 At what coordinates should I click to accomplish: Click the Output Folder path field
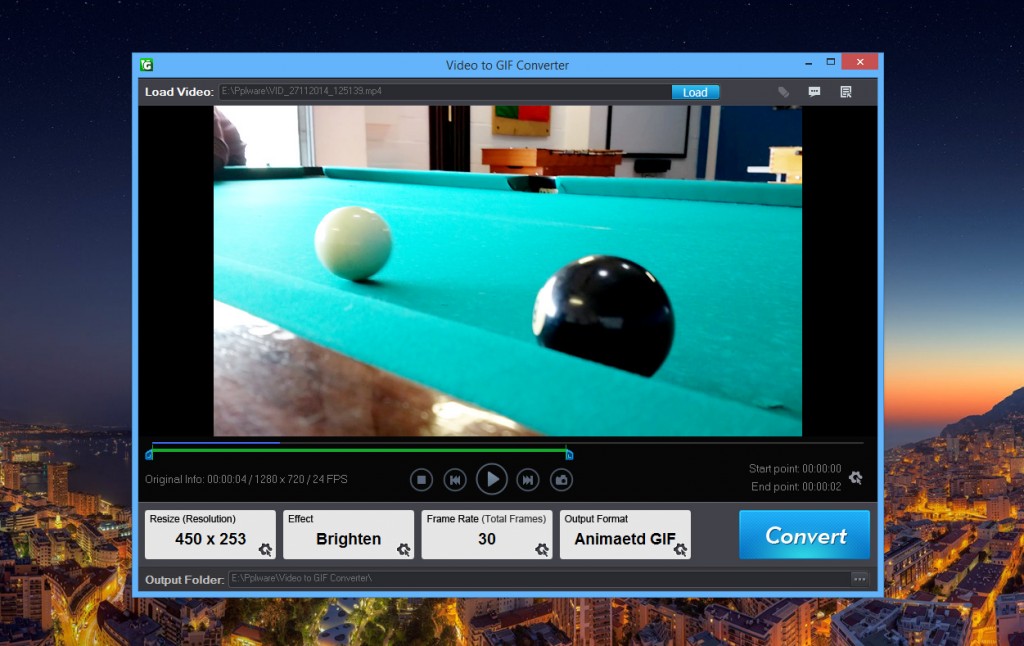539,579
